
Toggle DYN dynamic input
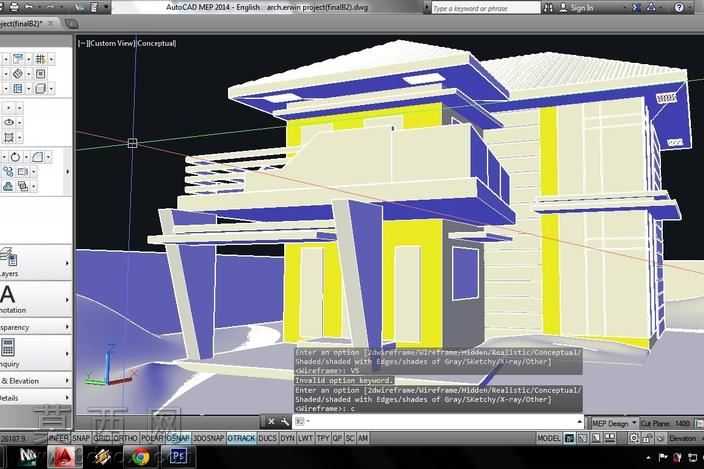coord(287,438)
